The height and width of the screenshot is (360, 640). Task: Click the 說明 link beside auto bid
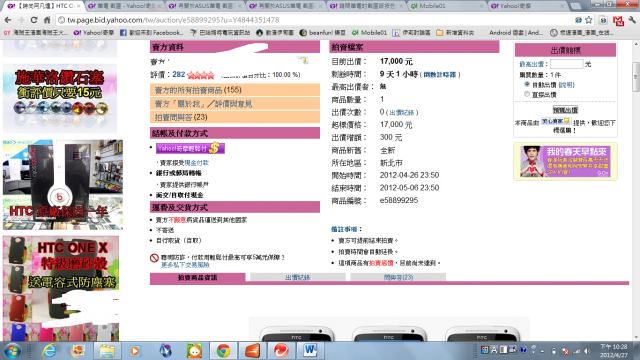pos(566,85)
